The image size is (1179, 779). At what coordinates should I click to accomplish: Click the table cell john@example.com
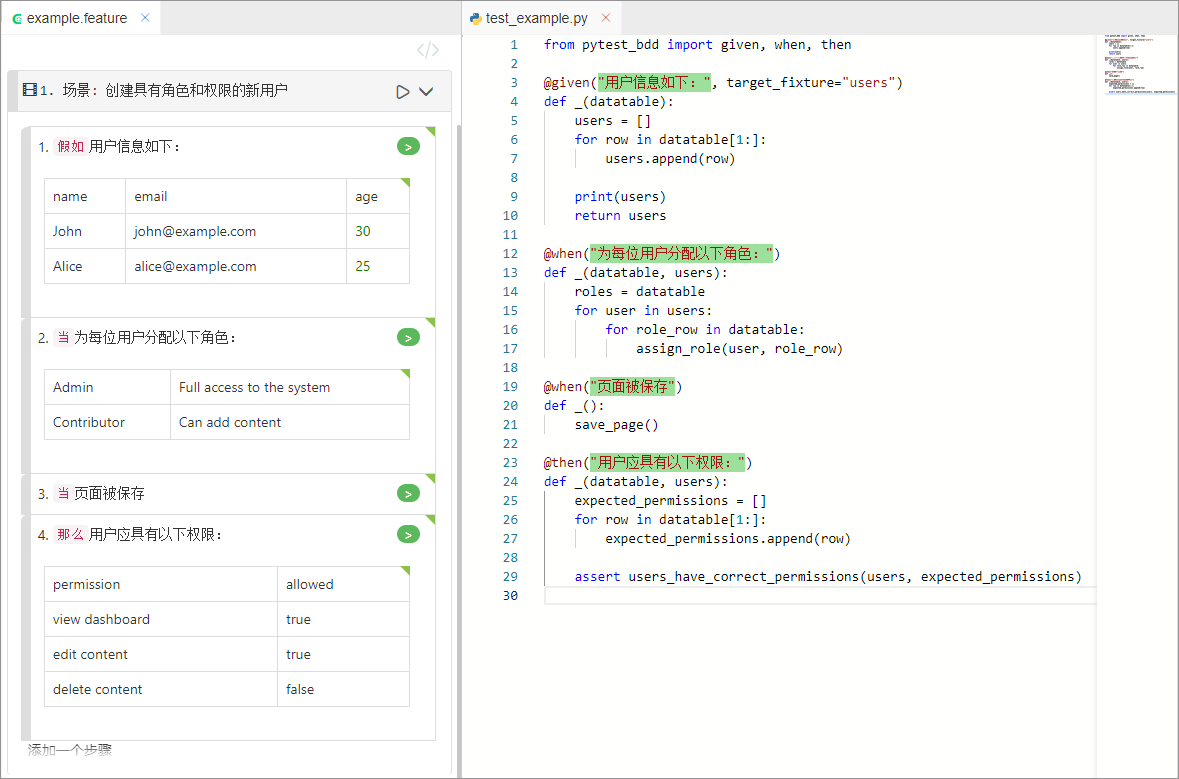[x=195, y=231]
